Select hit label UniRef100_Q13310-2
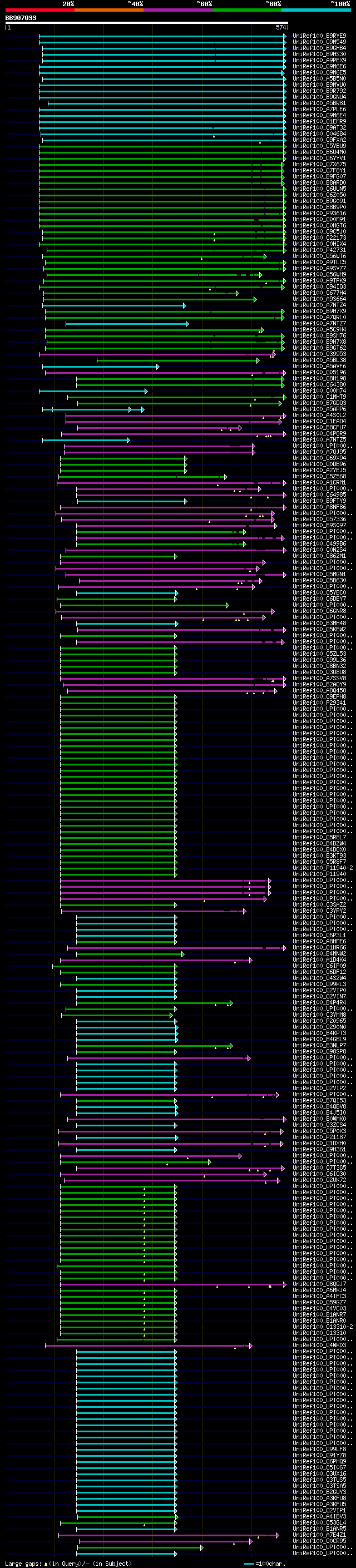 (323, 1328)
